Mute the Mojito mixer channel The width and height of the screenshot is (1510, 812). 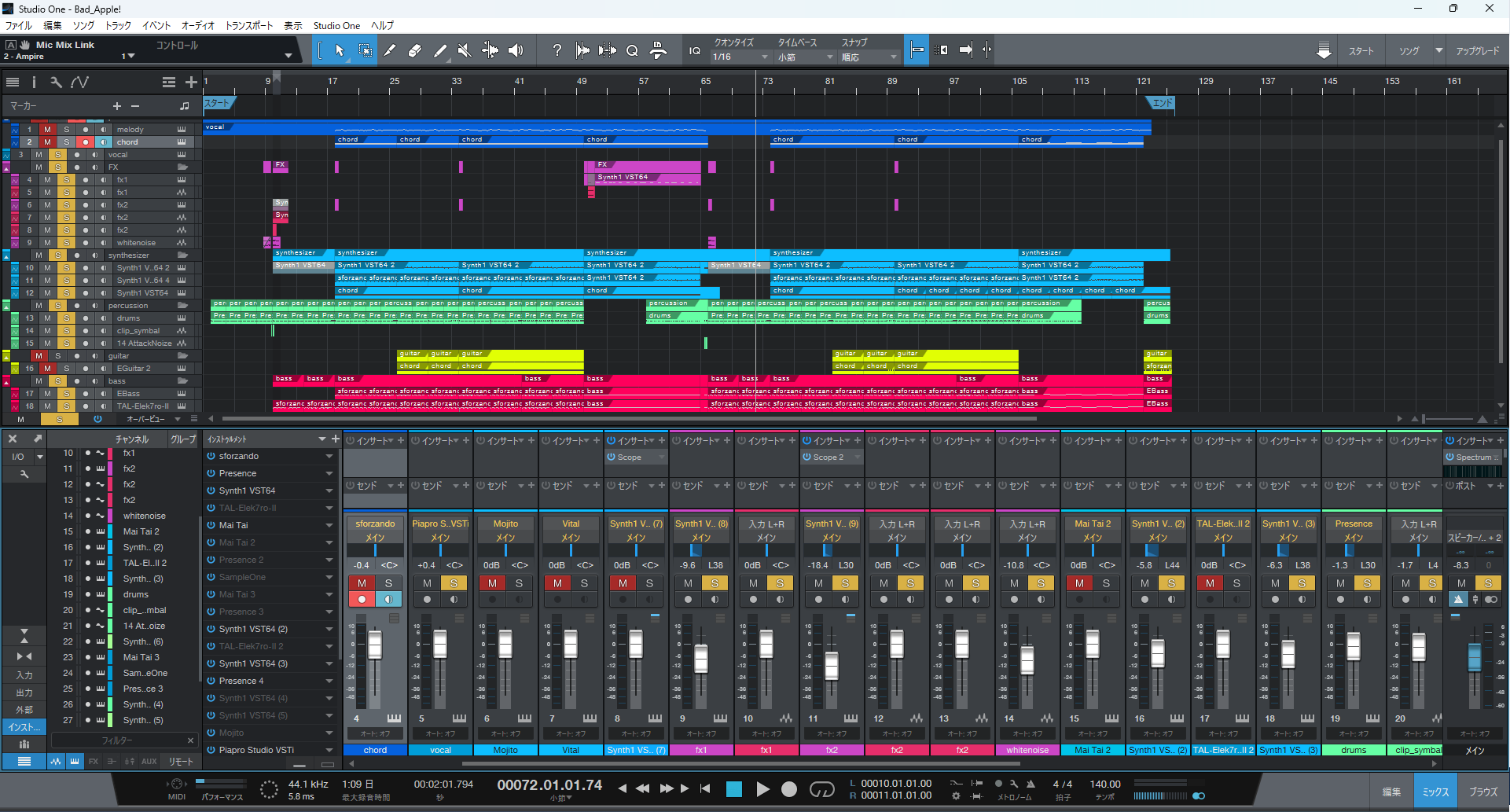pos(492,583)
